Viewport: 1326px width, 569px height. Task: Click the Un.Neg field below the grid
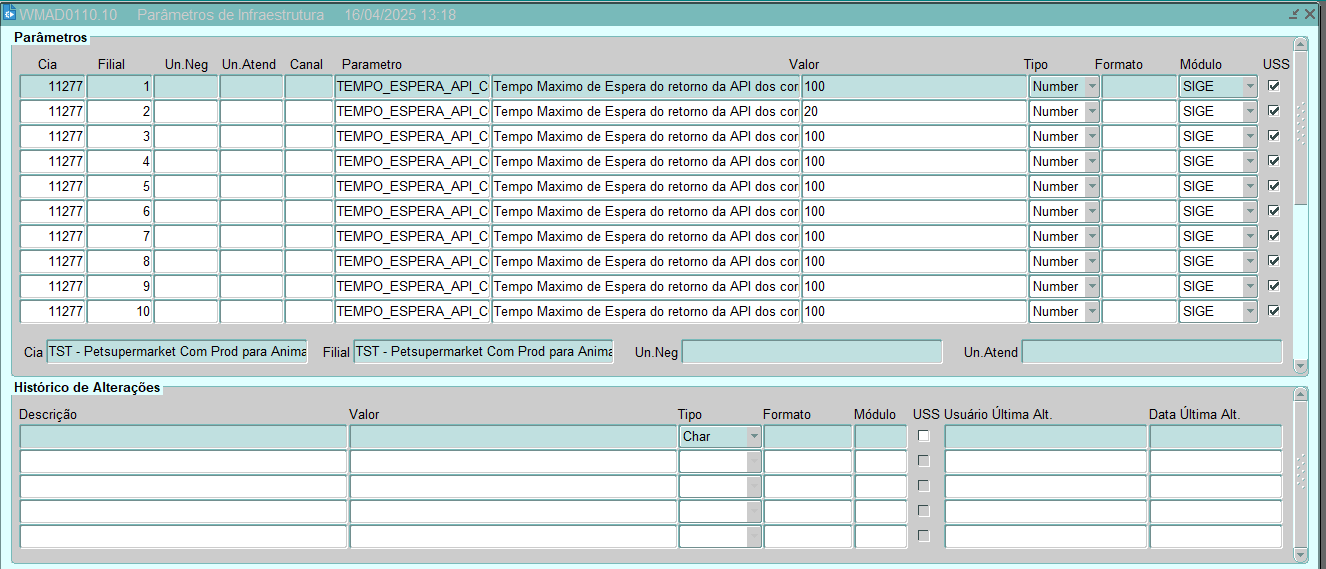click(x=811, y=352)
